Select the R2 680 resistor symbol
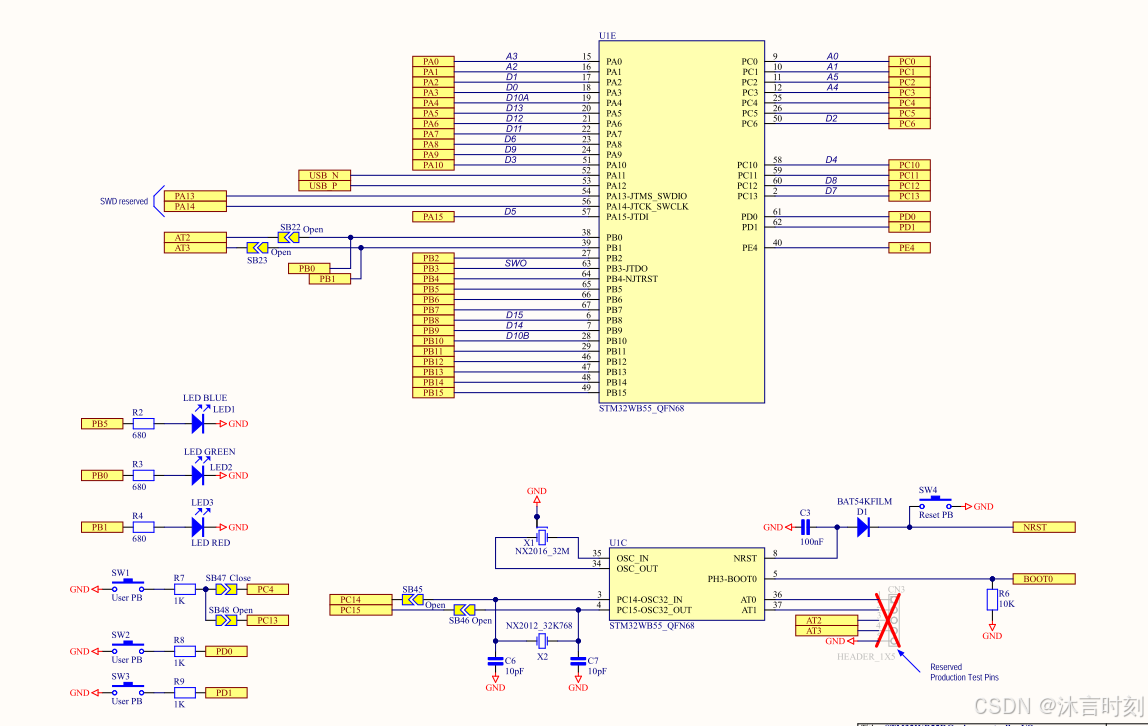 point(144,423)
